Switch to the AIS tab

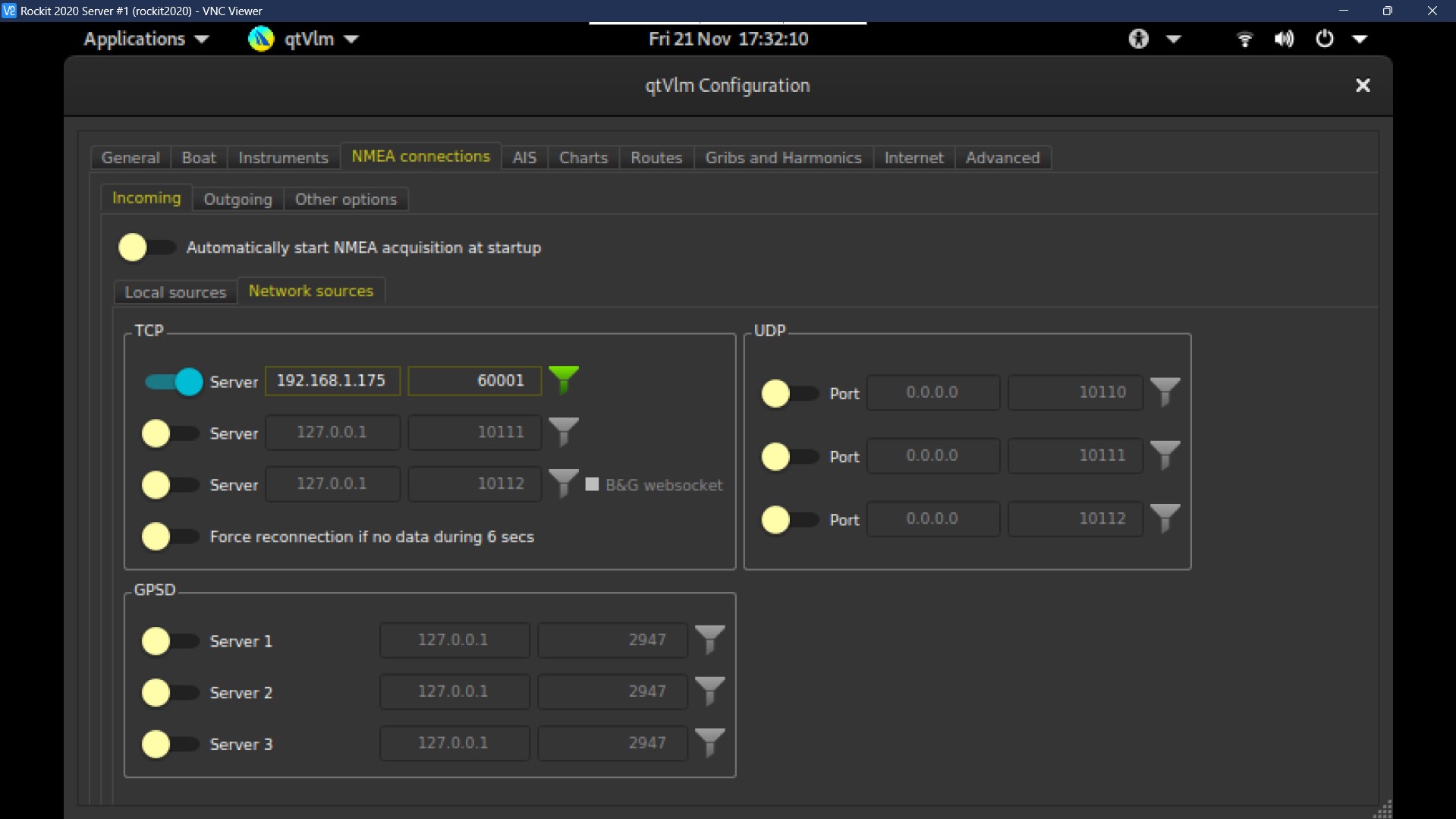524,157
